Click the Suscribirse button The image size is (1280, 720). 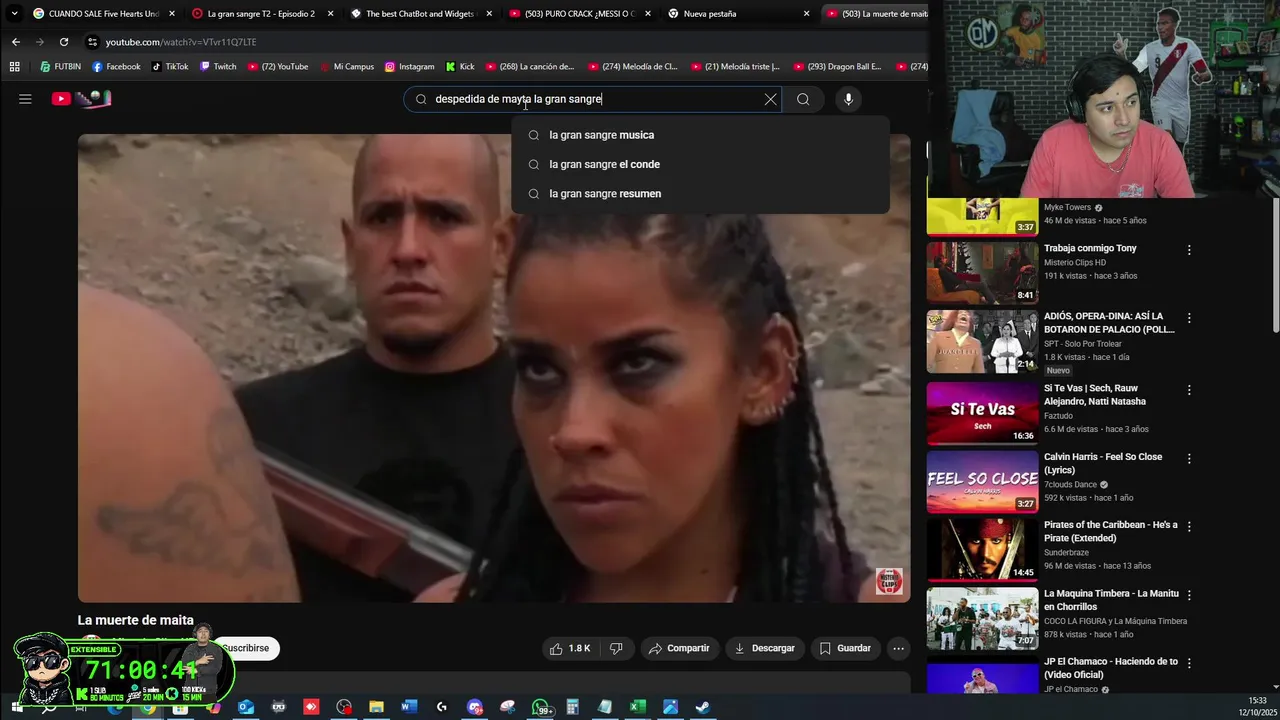[246, 648]
